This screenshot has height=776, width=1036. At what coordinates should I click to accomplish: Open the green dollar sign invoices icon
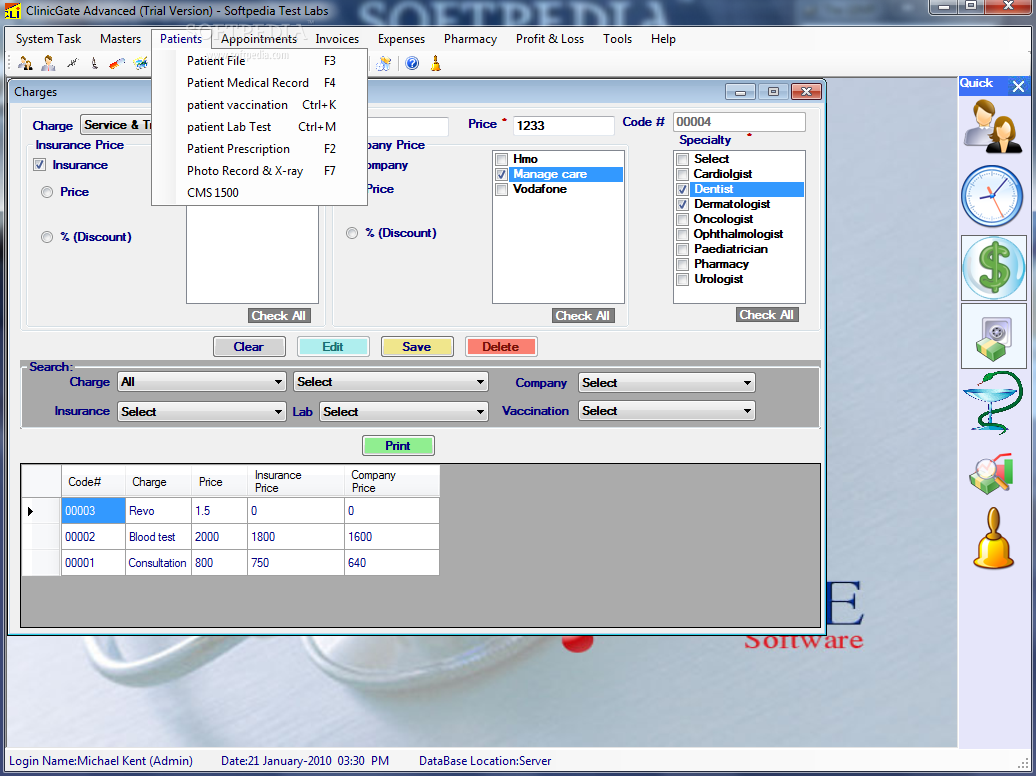(x=993, y=268)
